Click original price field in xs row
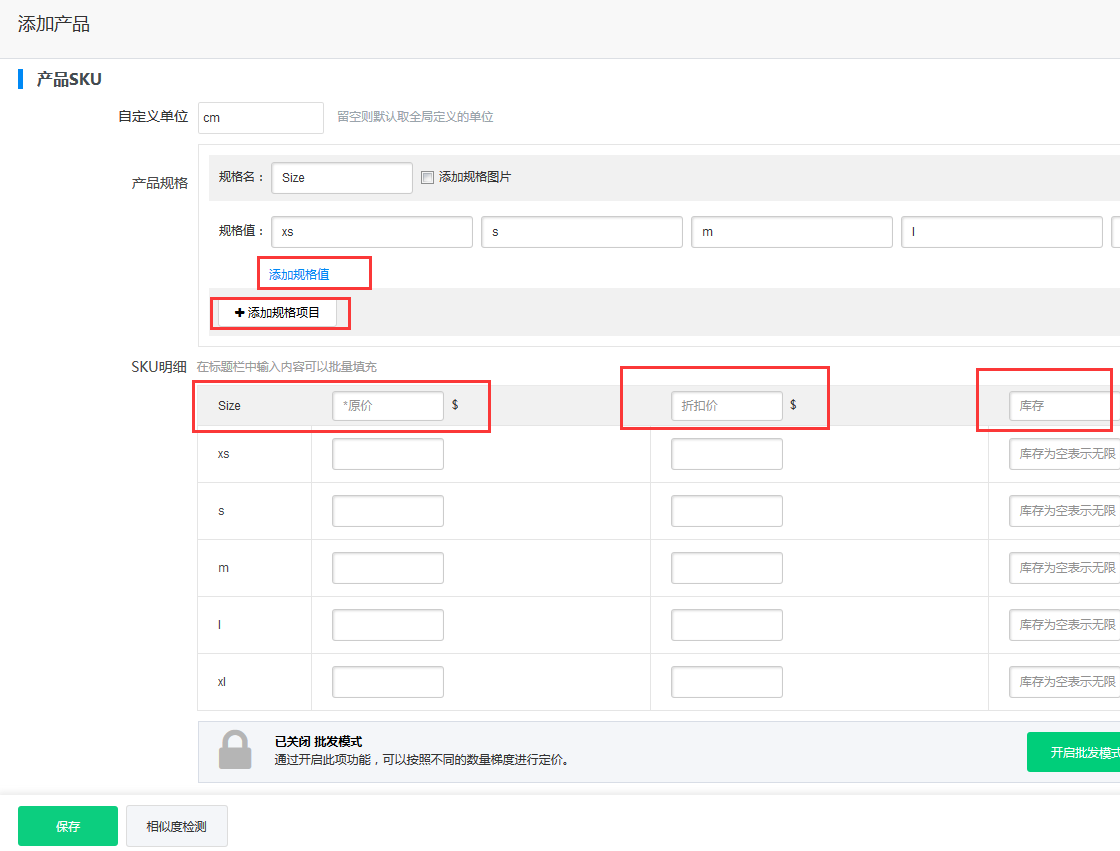The height and width of the screenshot is (851, 1120). pos(387,454)
